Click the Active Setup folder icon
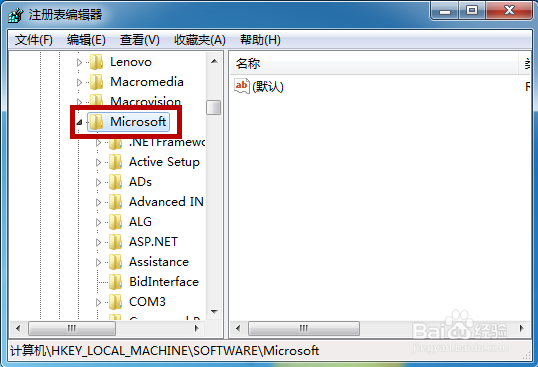The height and width of the screenshot is (367, 538). (x=116, y=162)
